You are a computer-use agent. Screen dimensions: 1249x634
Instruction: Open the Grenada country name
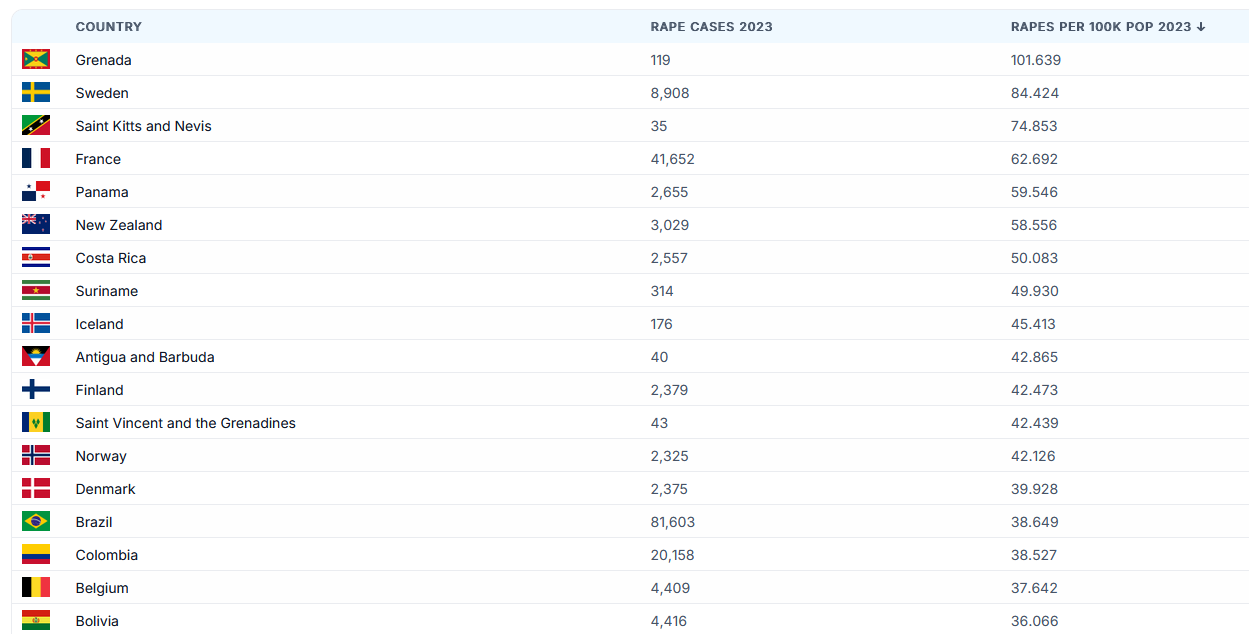pyautogui.click(x=104, y=60)
